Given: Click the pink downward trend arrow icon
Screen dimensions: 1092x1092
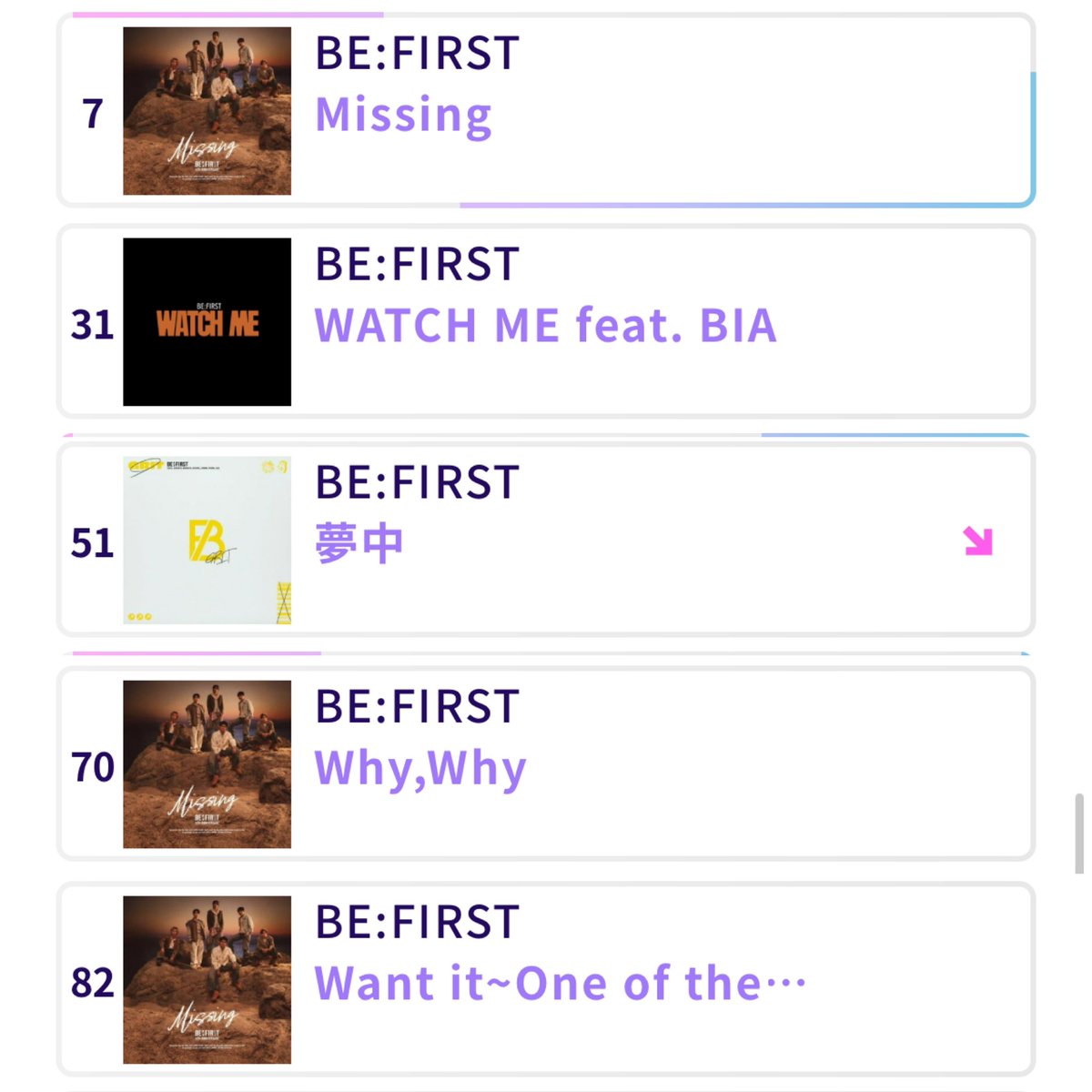Looking at the screenshot, I should [x=978, y=541].
